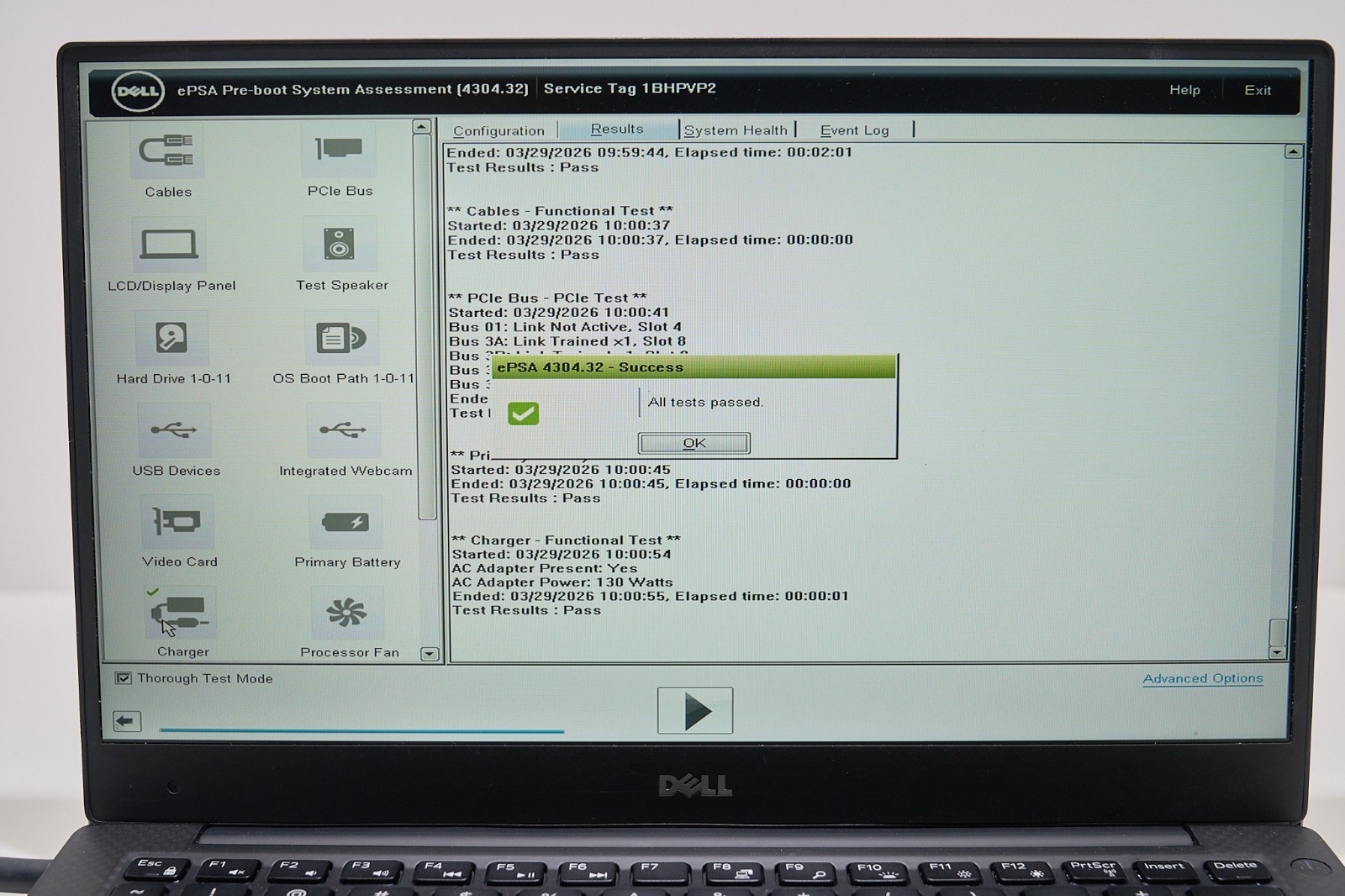Click the 'All tests passed.' message
The image size is (1345, 896).
[x=705, y=403]
